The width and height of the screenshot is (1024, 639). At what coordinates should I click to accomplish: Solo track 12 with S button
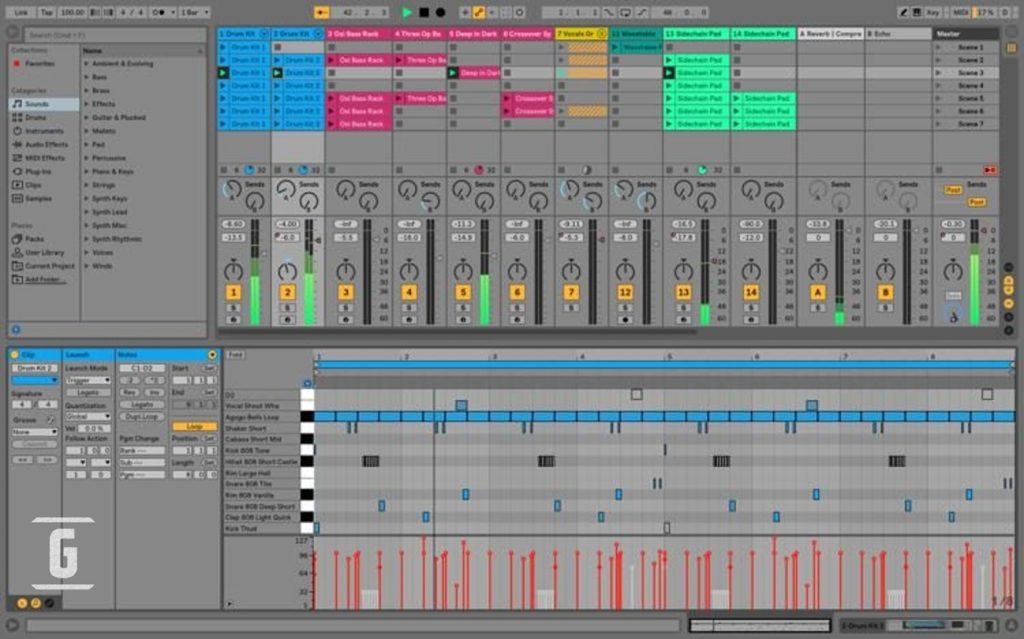click(x=625, y=308)
